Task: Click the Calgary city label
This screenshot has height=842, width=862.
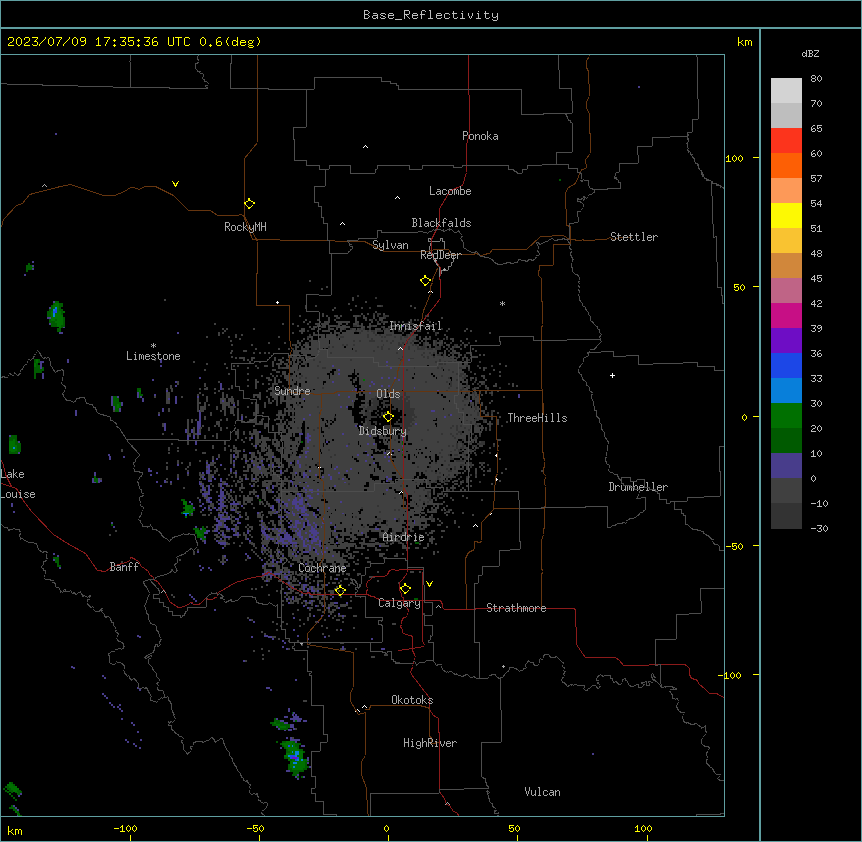Action: [x=400, y=603]
